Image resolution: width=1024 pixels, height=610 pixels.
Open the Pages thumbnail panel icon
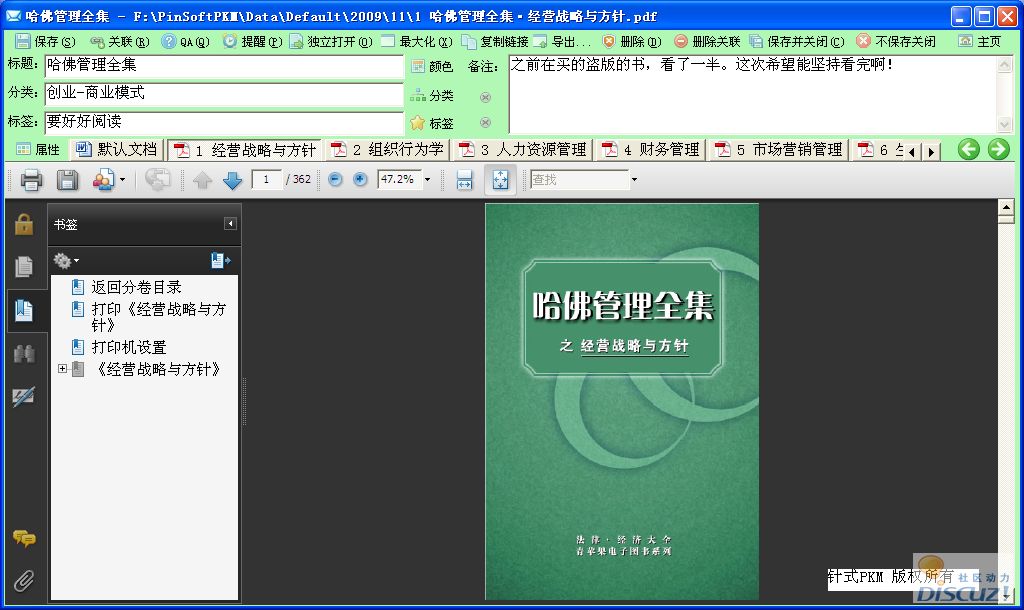pyautogui.click(x=23, y=267)
